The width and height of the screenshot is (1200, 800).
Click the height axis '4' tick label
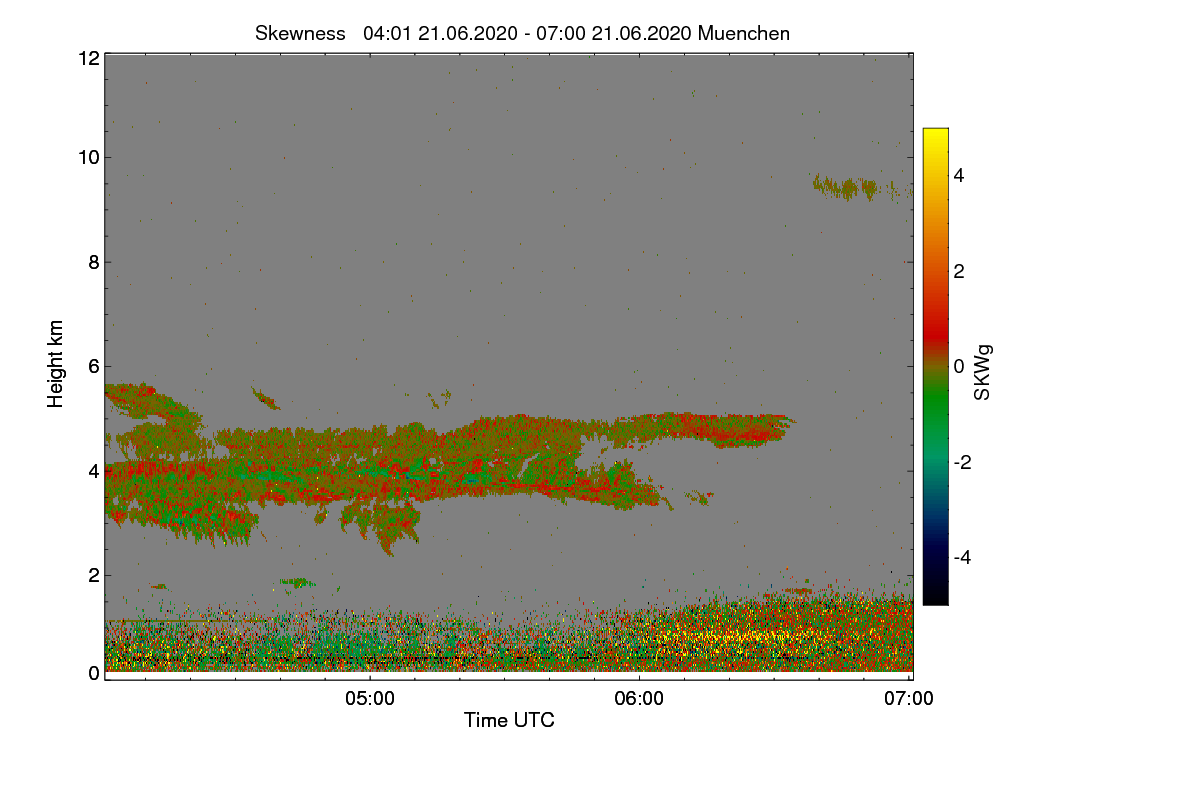tap(93, 471)
